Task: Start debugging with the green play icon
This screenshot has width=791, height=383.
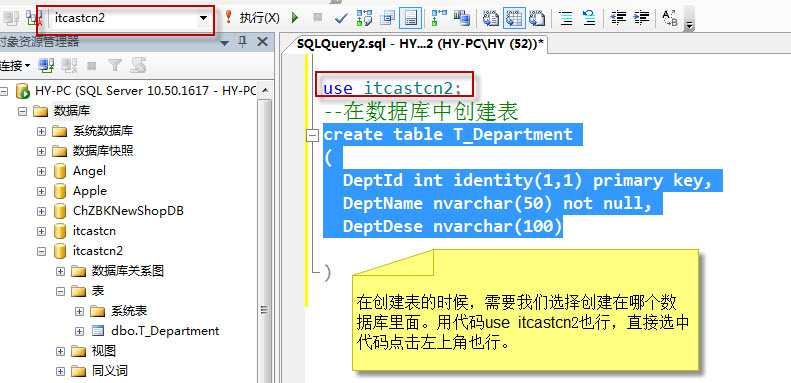Action: (296, 18)
